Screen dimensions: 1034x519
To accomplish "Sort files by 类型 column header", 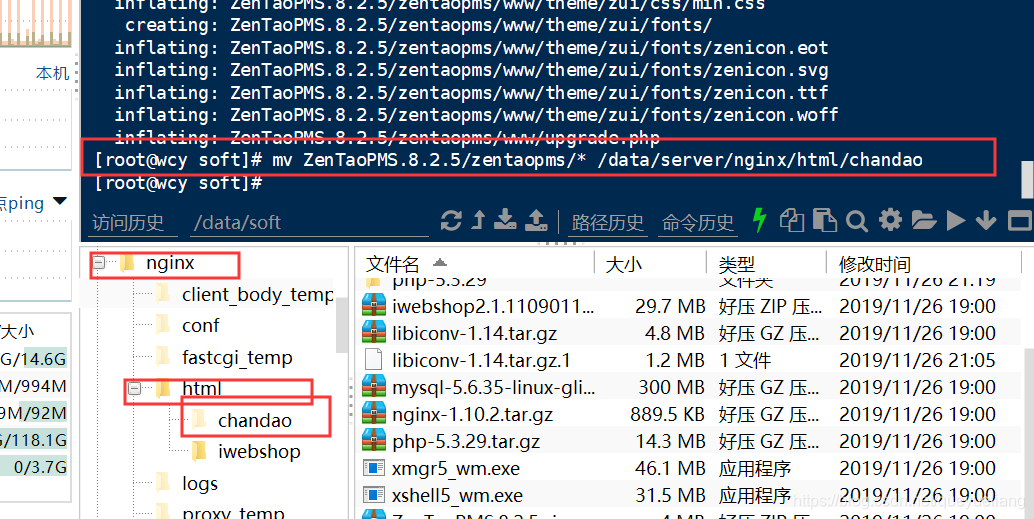I will point(737,264).
